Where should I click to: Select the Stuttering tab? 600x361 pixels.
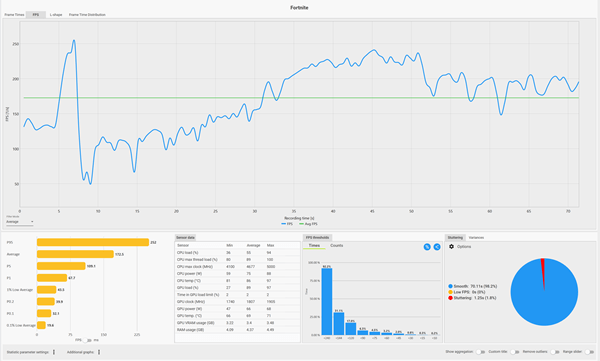455,237
